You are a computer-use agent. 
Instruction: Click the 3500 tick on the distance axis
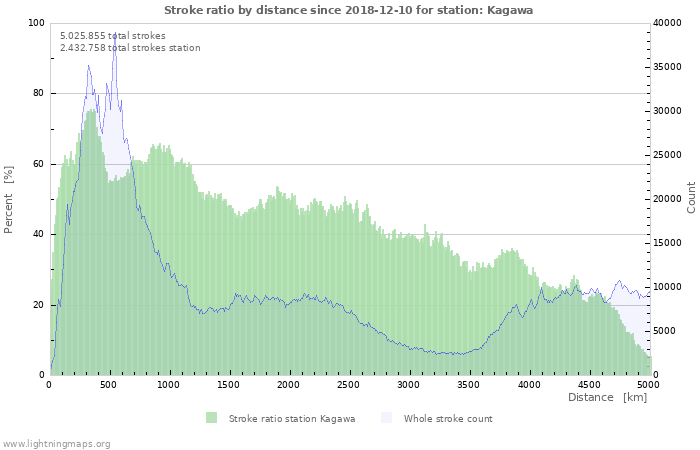click(x=469, y=384)
